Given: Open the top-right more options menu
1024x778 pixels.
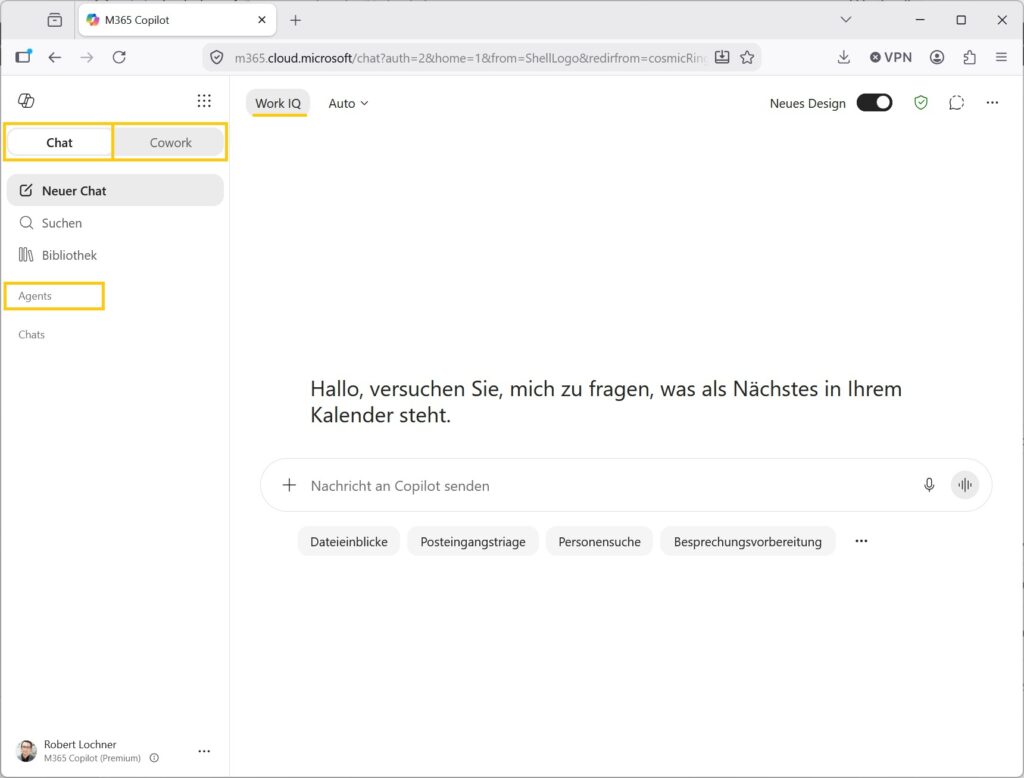Looking at the screenshot, I should tap(992, 103).
